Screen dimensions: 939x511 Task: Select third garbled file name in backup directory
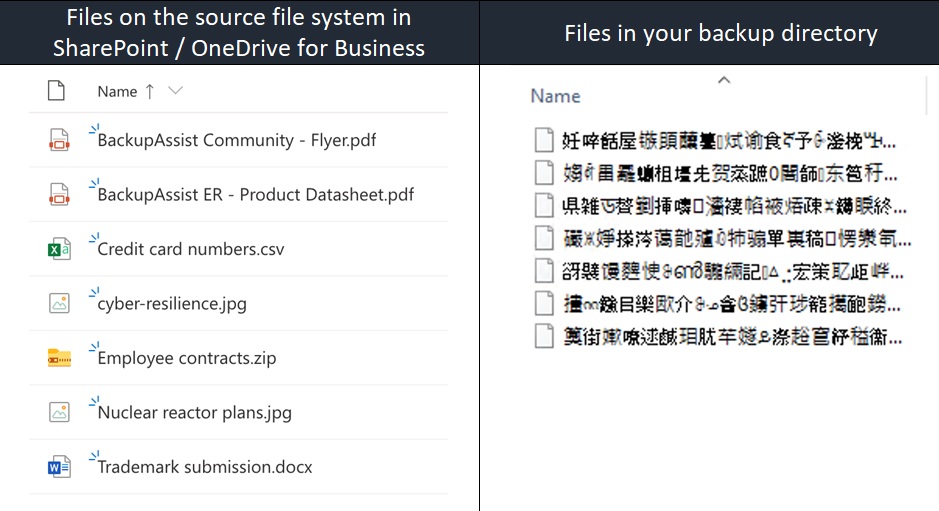(x=734, y=206)
